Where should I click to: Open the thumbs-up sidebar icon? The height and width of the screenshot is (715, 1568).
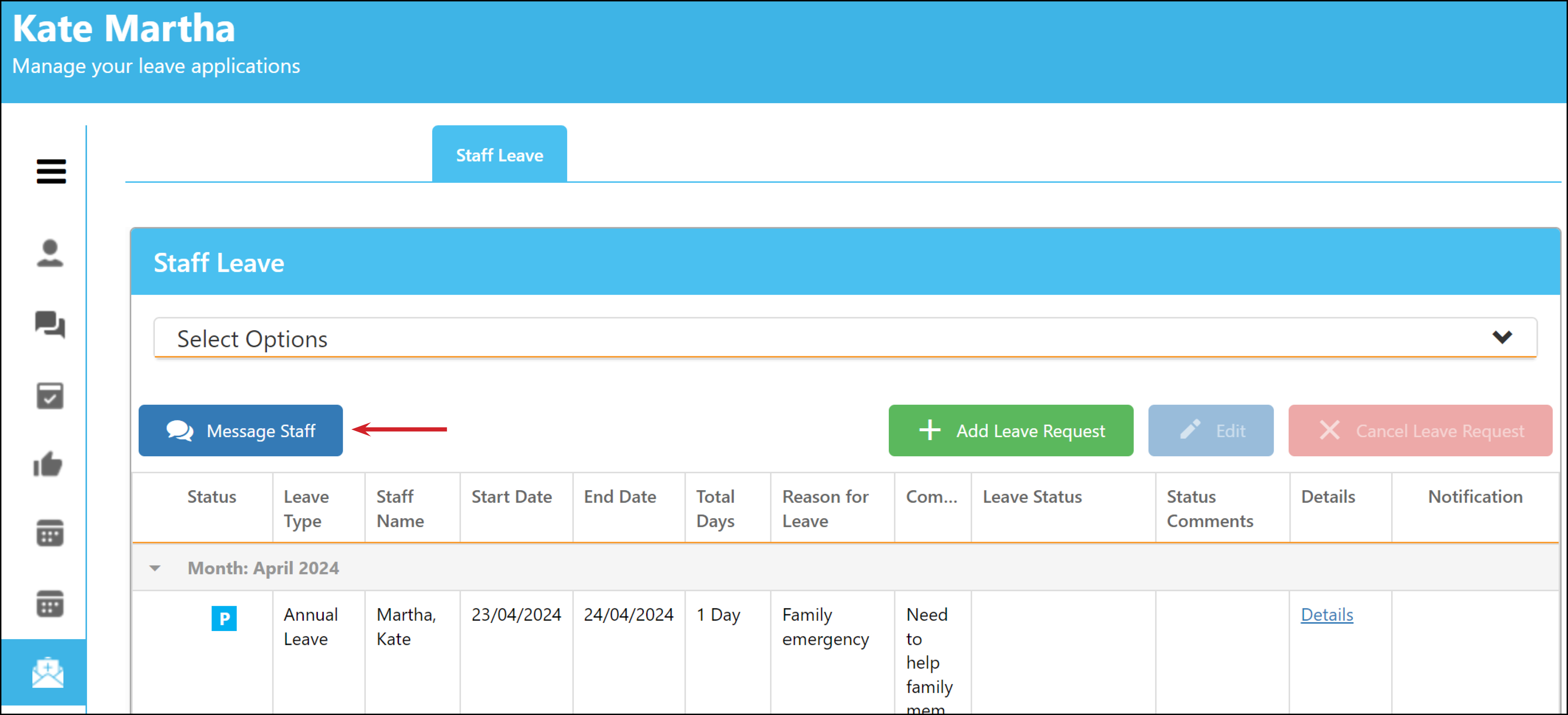pyautogui.click(x=48, y=464)
